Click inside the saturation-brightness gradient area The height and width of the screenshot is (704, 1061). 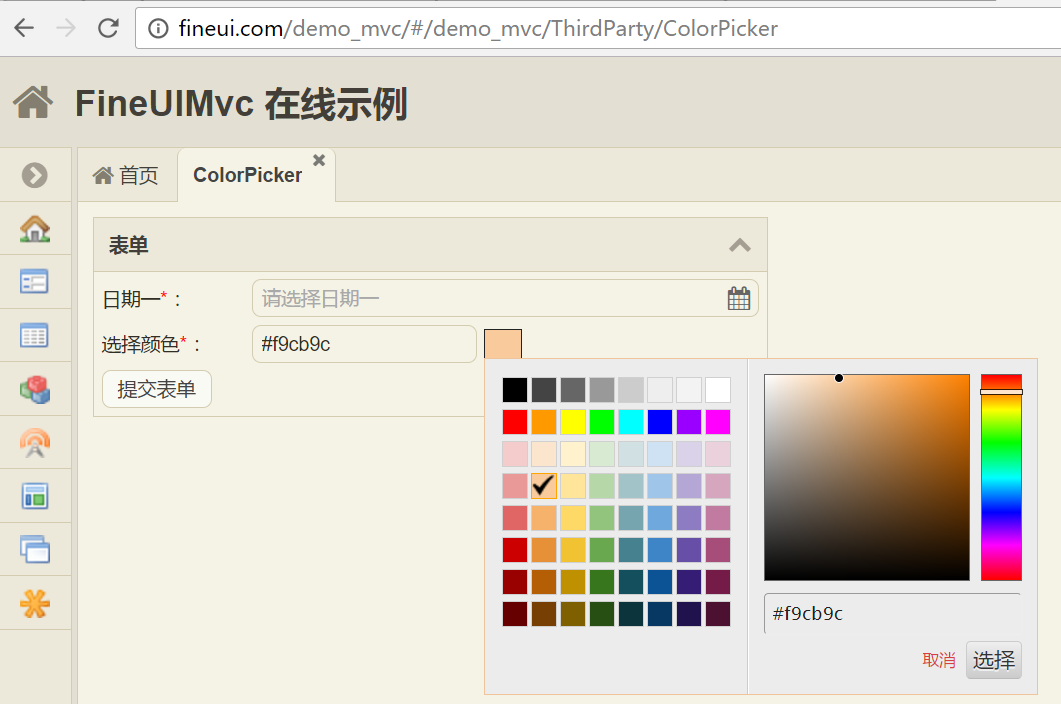[867, 477]
